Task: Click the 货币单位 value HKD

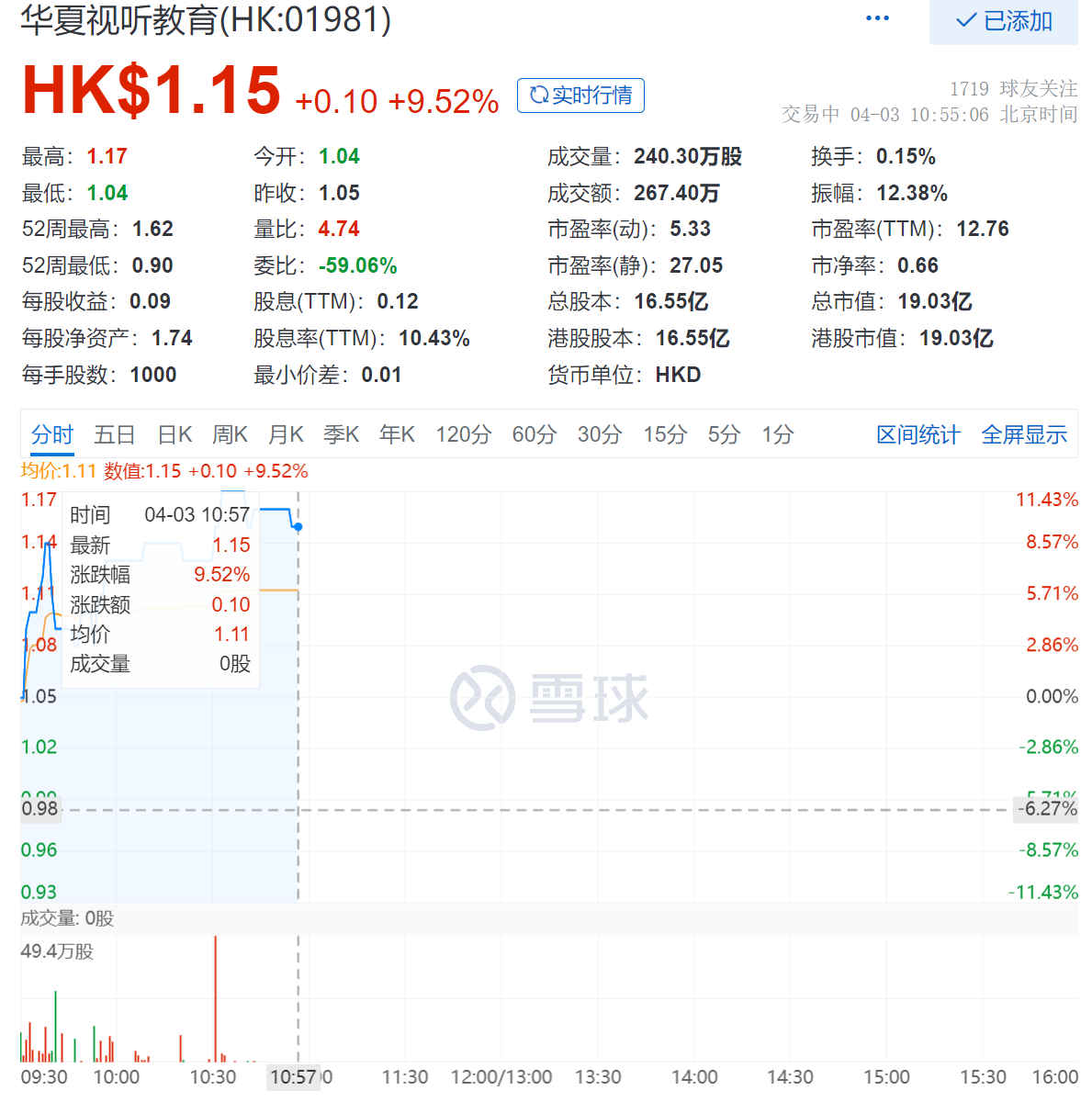Action: tap(678, 375)
